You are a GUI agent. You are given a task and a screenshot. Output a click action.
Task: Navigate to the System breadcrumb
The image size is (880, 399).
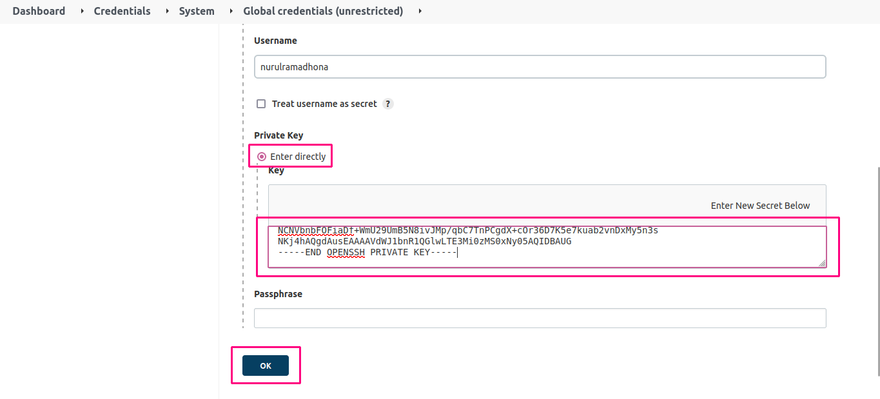pos(196,11)
